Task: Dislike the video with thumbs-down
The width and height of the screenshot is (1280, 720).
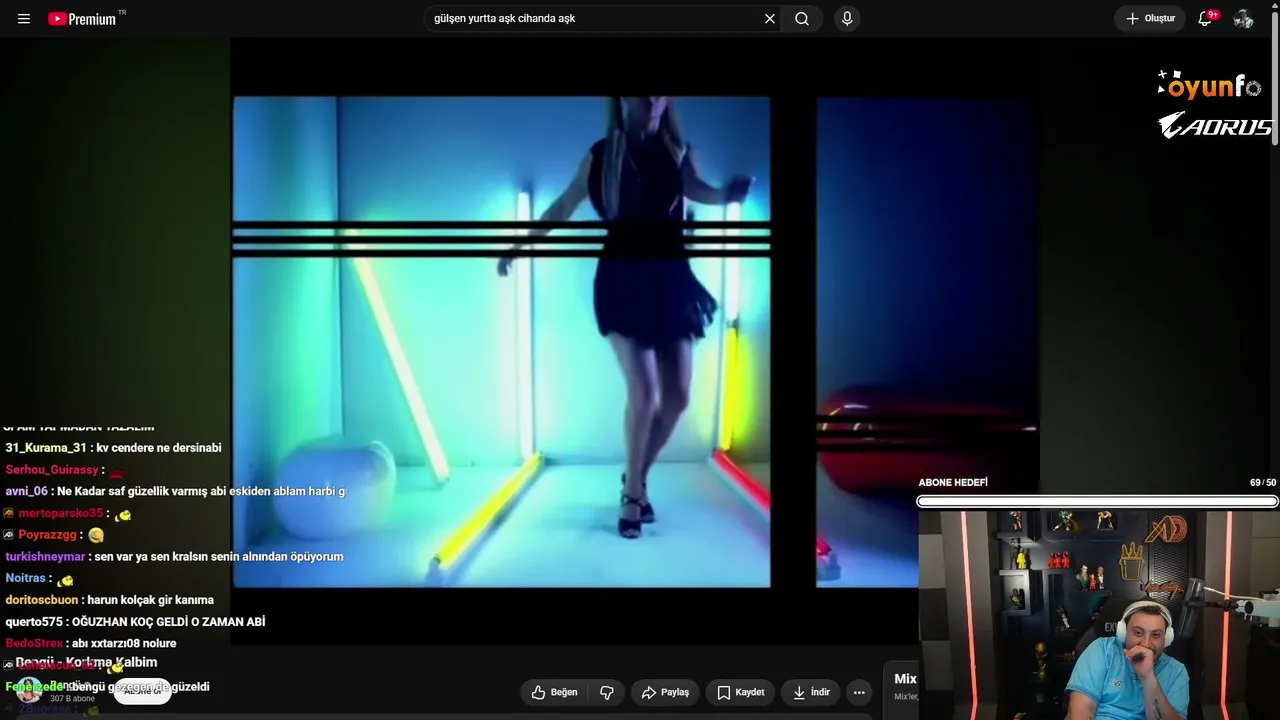Action: 607,692
